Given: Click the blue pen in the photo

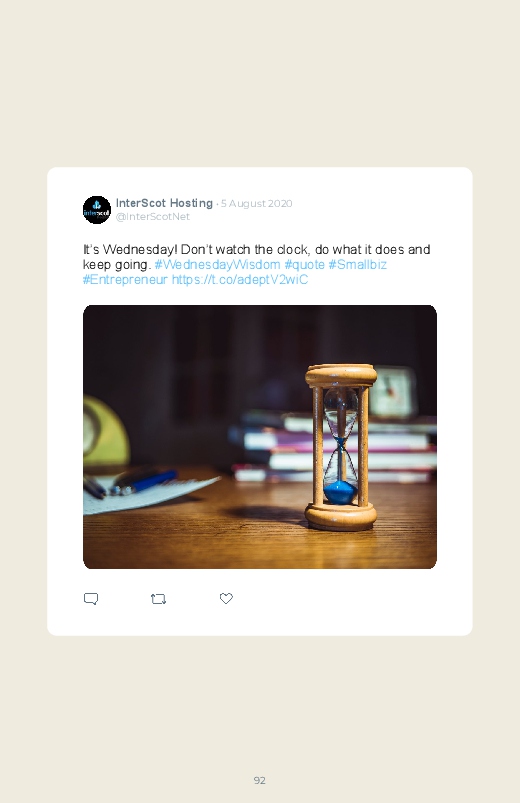Looking at the screenshot, I should tap(145, 482).
